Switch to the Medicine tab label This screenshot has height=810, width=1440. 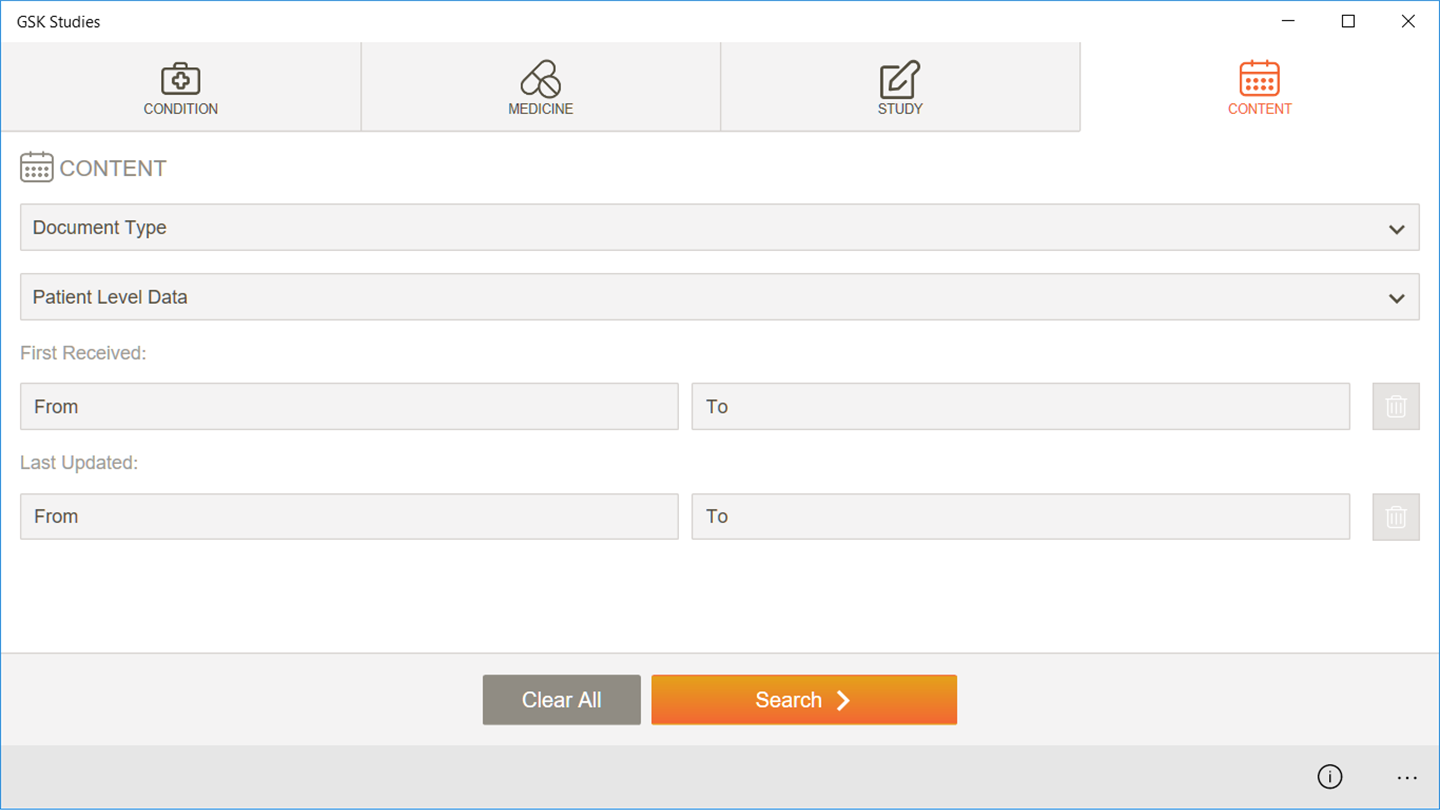tap(540, 109)
